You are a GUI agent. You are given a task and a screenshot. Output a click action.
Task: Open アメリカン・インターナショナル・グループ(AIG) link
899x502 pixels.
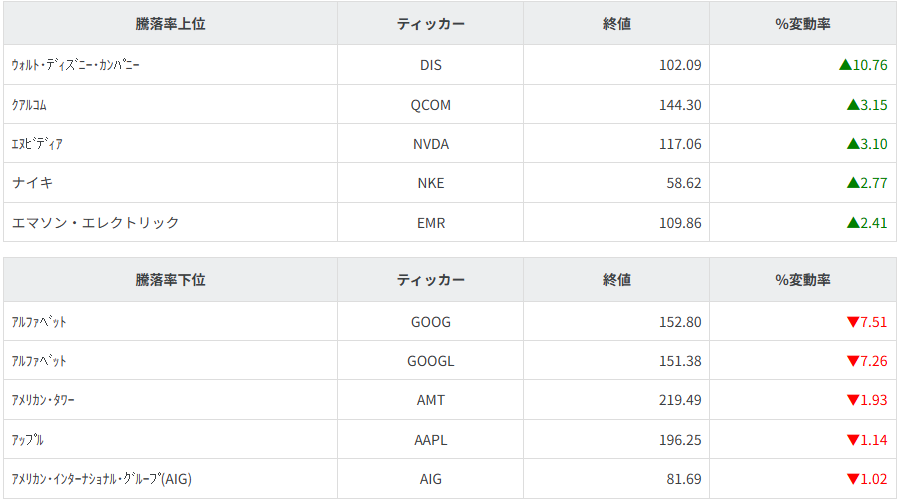(x=101, y=479)
